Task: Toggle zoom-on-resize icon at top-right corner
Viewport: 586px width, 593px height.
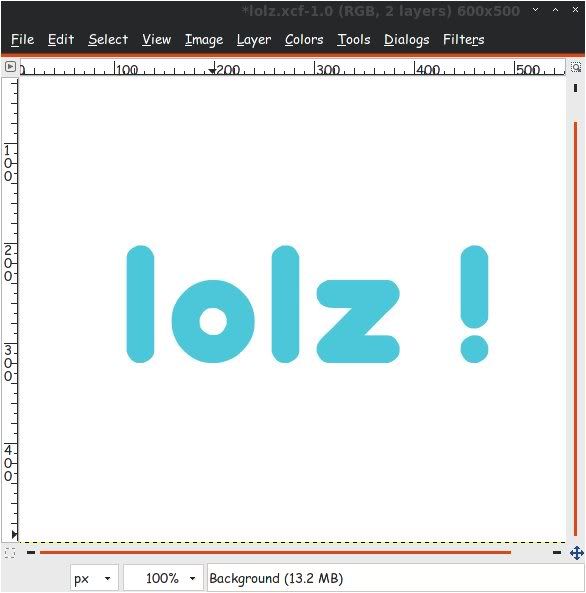Action: (x=576, y=67)
